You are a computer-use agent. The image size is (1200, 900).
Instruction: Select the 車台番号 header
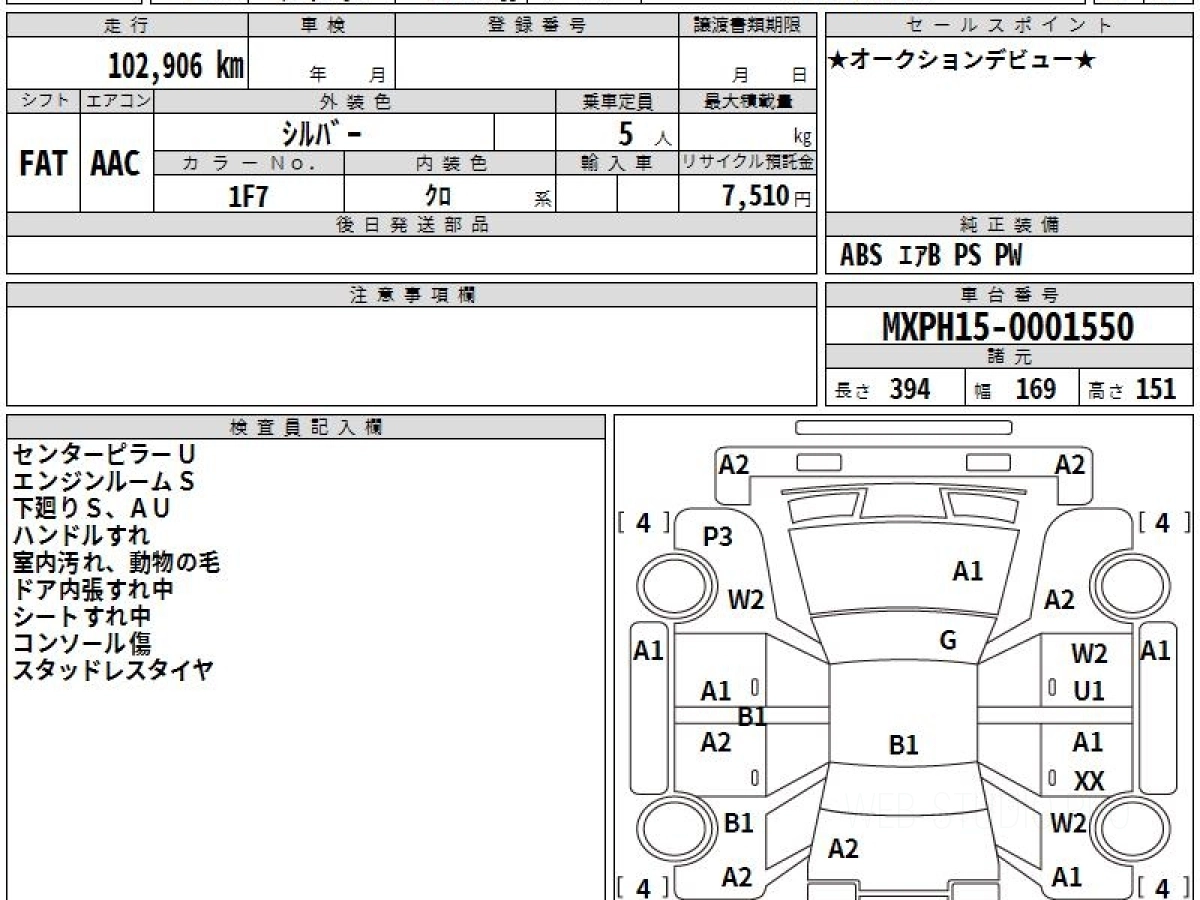[1010, 295]
